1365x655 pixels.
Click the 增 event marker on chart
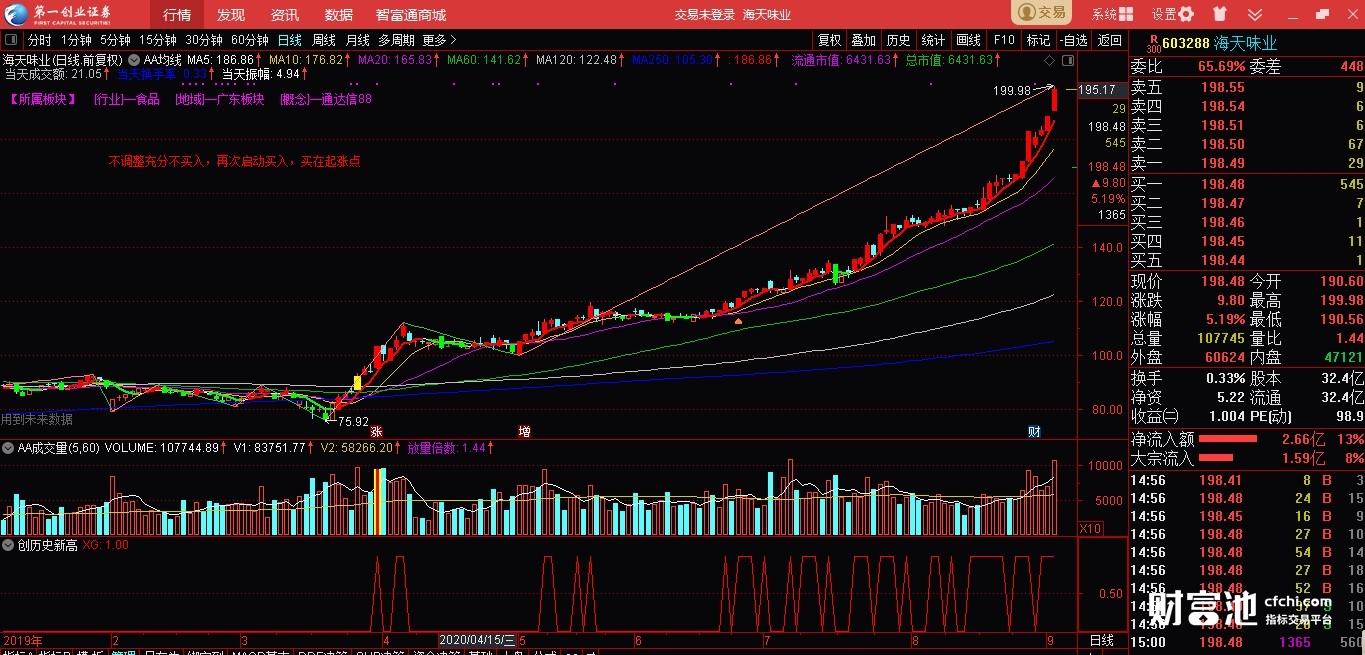point(524,431)
